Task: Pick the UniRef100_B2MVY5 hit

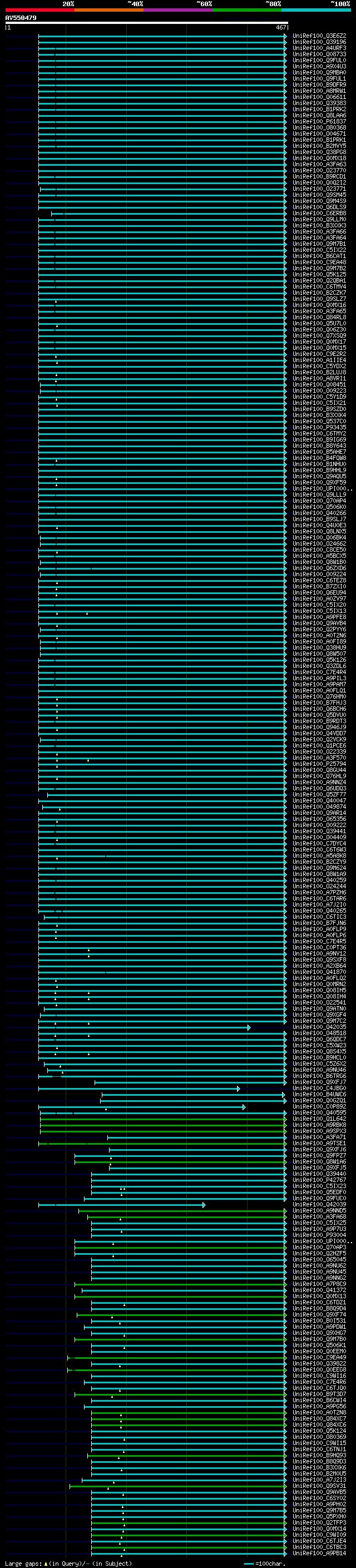Action: [x=319, y=146]
